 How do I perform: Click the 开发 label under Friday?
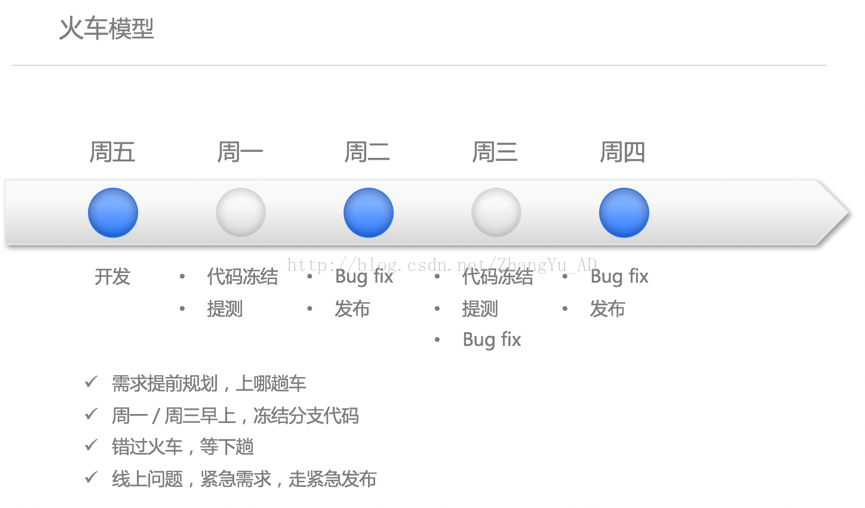click(x=113, y=276)
